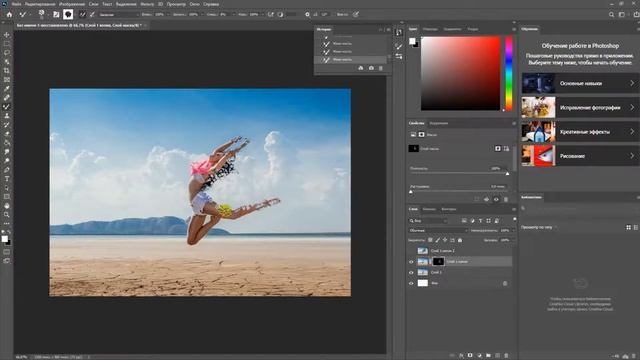Open the brush mode dropdown in options bar
640x360 pixels.
point(118,14)
